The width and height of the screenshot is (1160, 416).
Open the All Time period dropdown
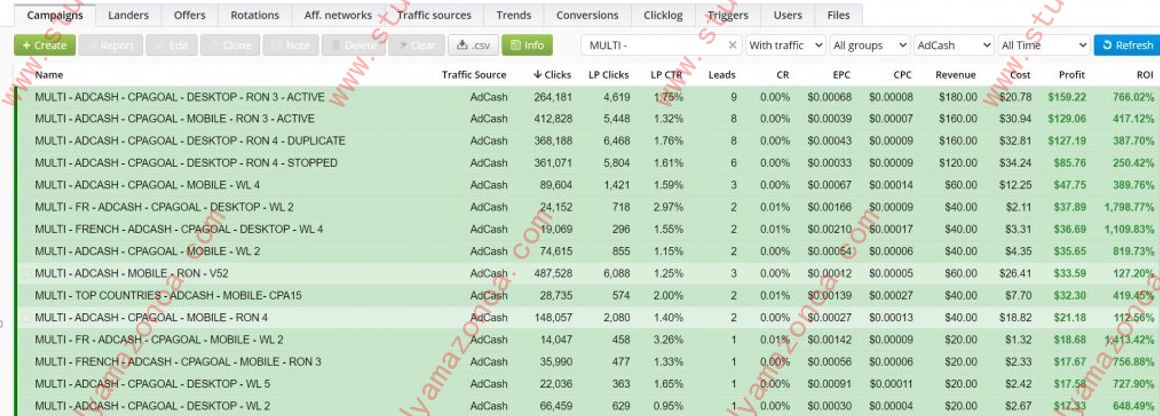click(1043, 45)
